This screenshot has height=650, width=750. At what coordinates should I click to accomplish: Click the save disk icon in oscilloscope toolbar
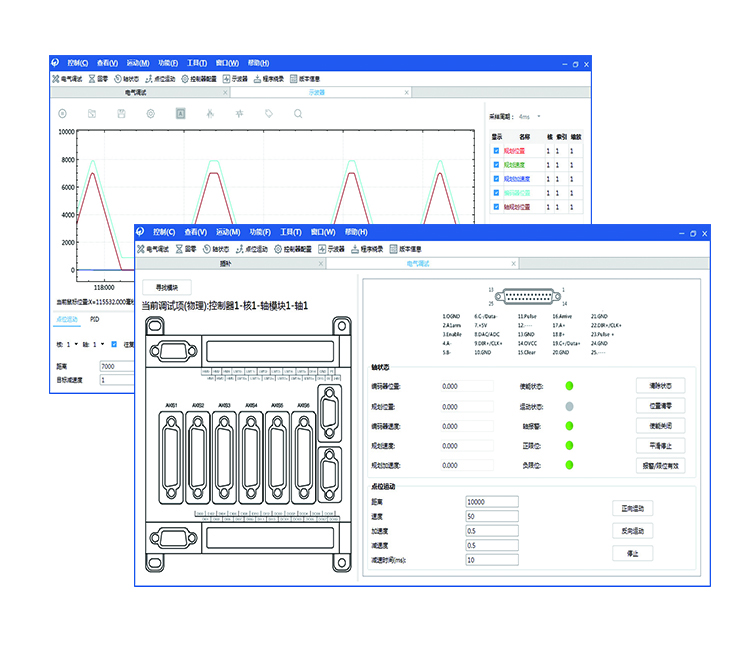[x=121, y=114]
